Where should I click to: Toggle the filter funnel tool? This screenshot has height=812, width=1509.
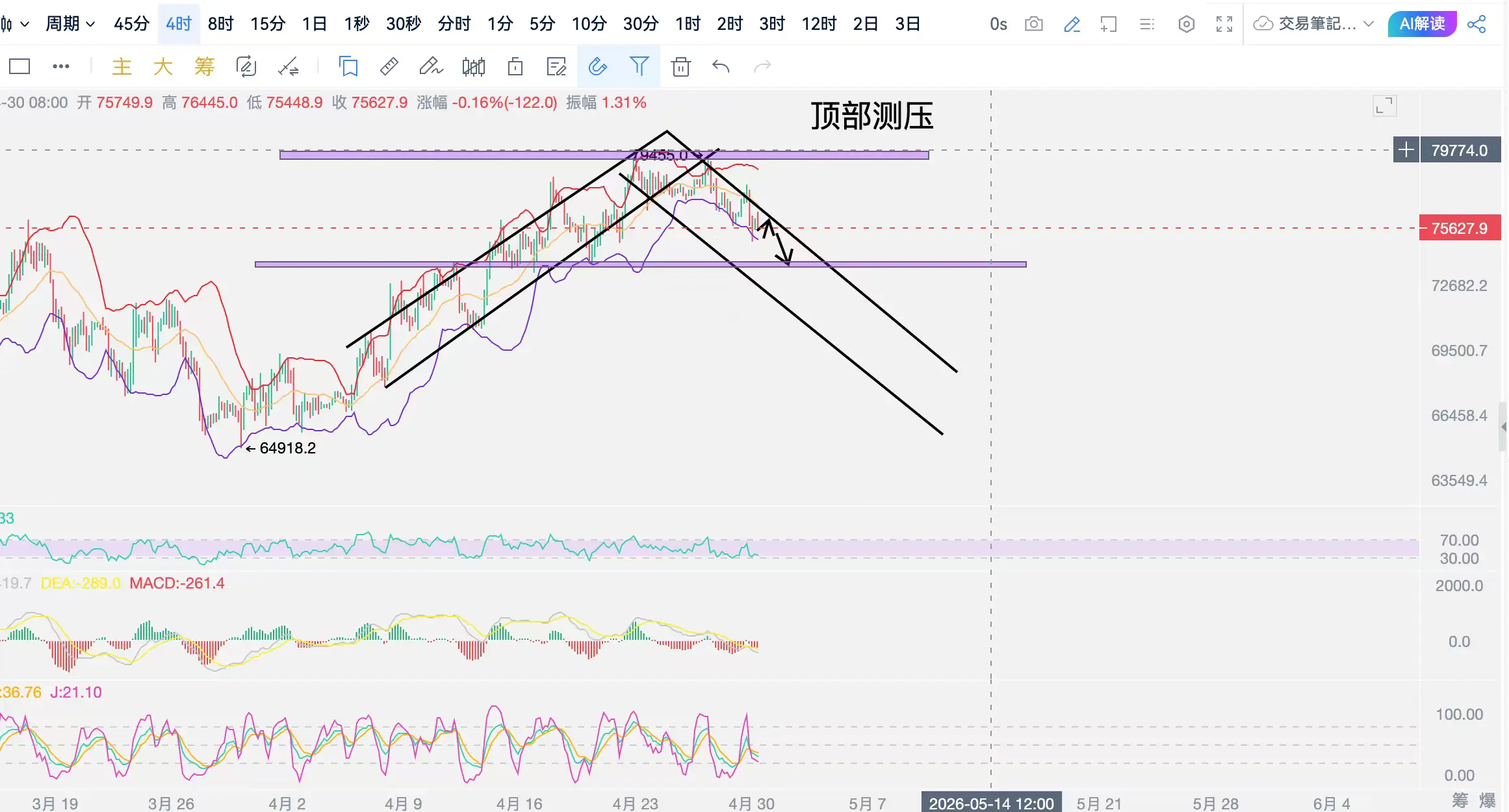pos(639,66)
